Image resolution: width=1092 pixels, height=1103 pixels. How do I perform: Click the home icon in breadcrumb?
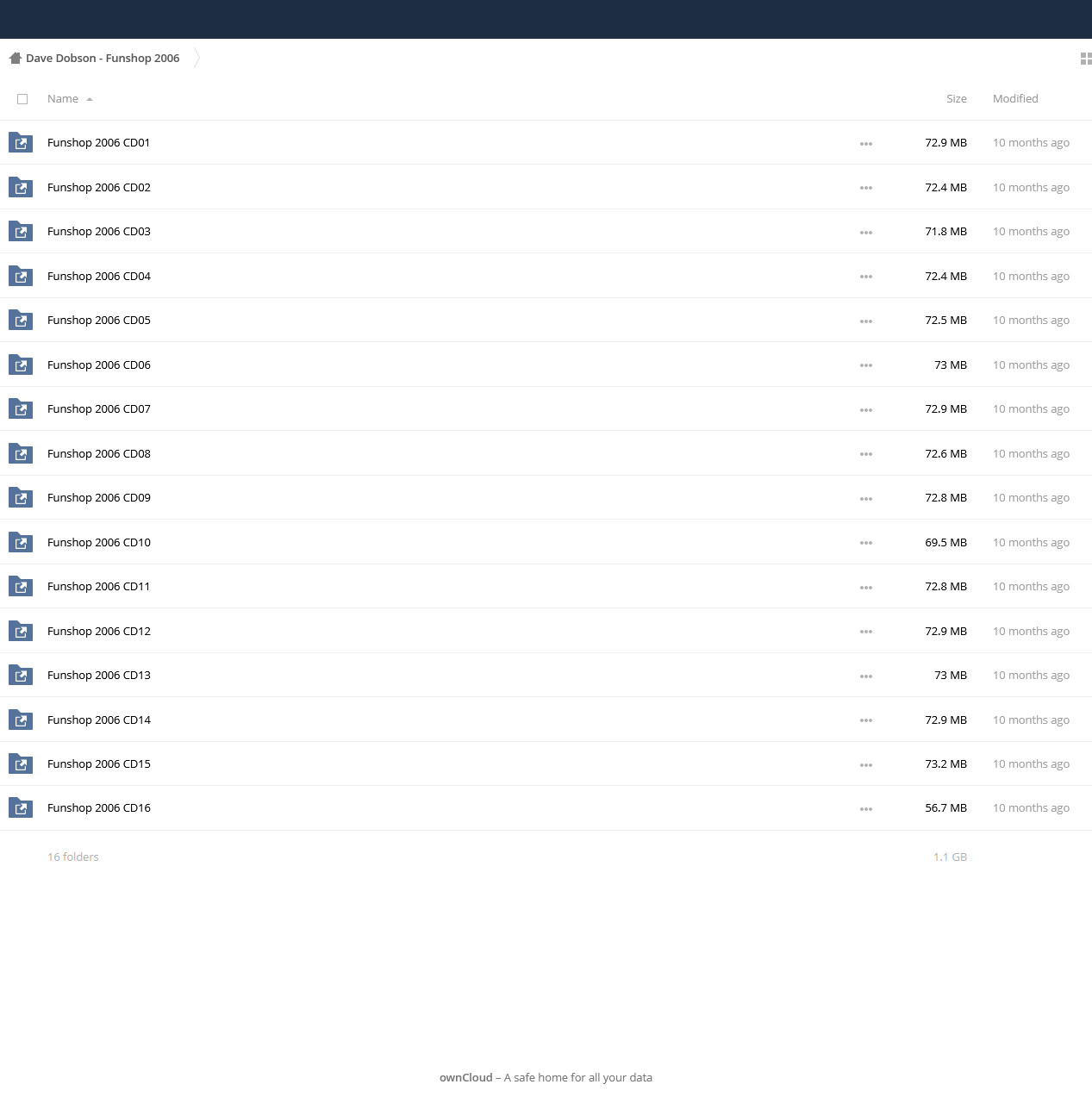(15, 58)
